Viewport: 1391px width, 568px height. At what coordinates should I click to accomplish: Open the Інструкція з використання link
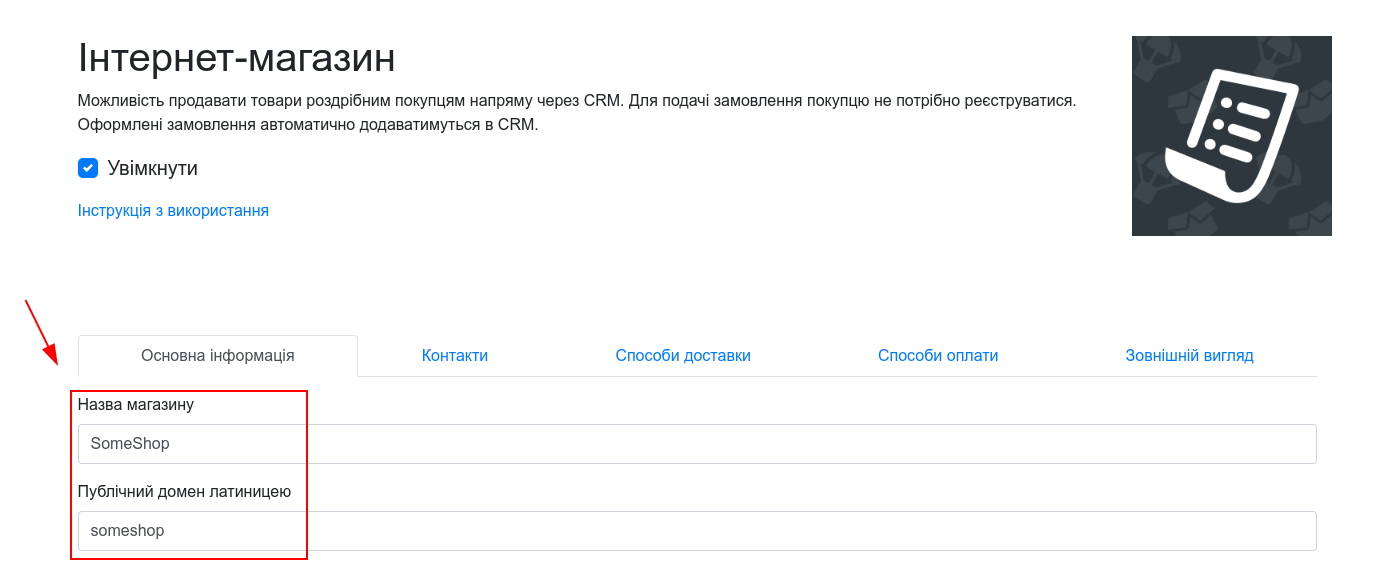(x=173, y=210)
